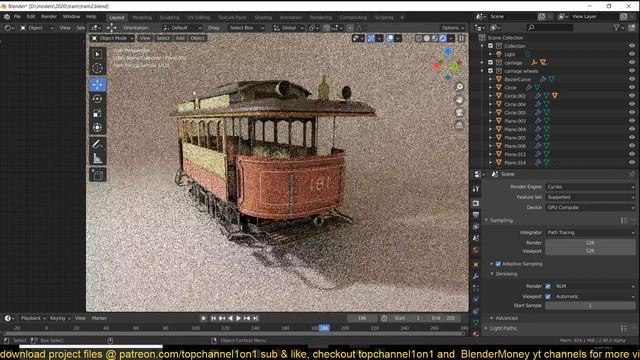This screenshot has width=640, height=360.
Task: Open the Window menu
Action: tap(71, 17)
